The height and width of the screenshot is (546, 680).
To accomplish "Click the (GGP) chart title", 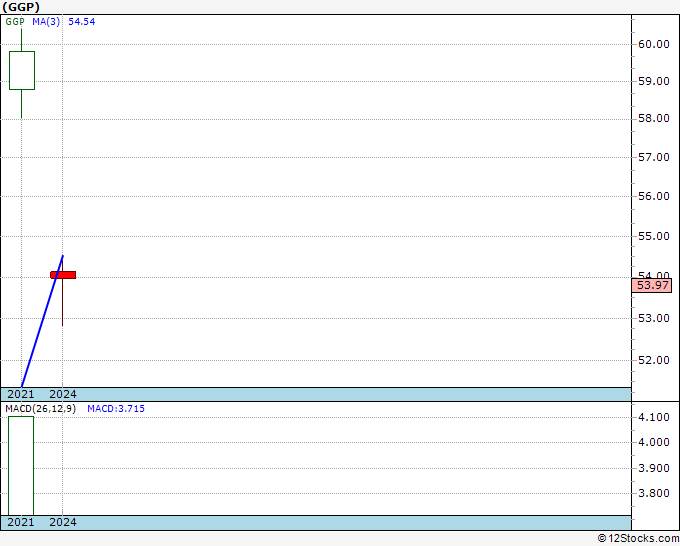I will [x=21, y=7].
